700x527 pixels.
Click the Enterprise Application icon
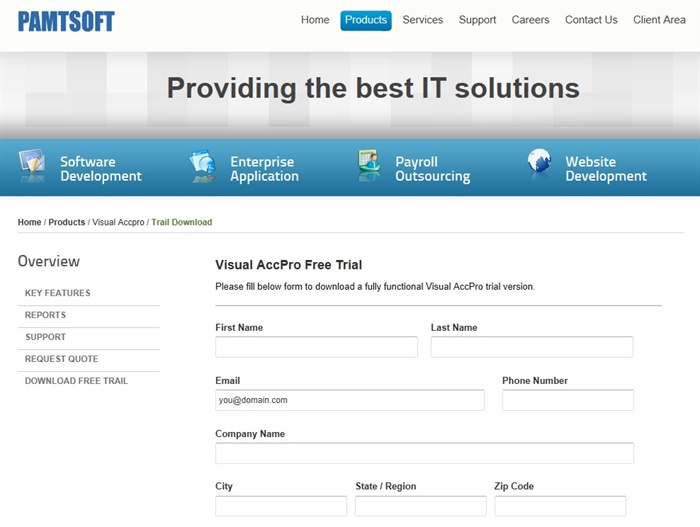(x=203, y=166)
